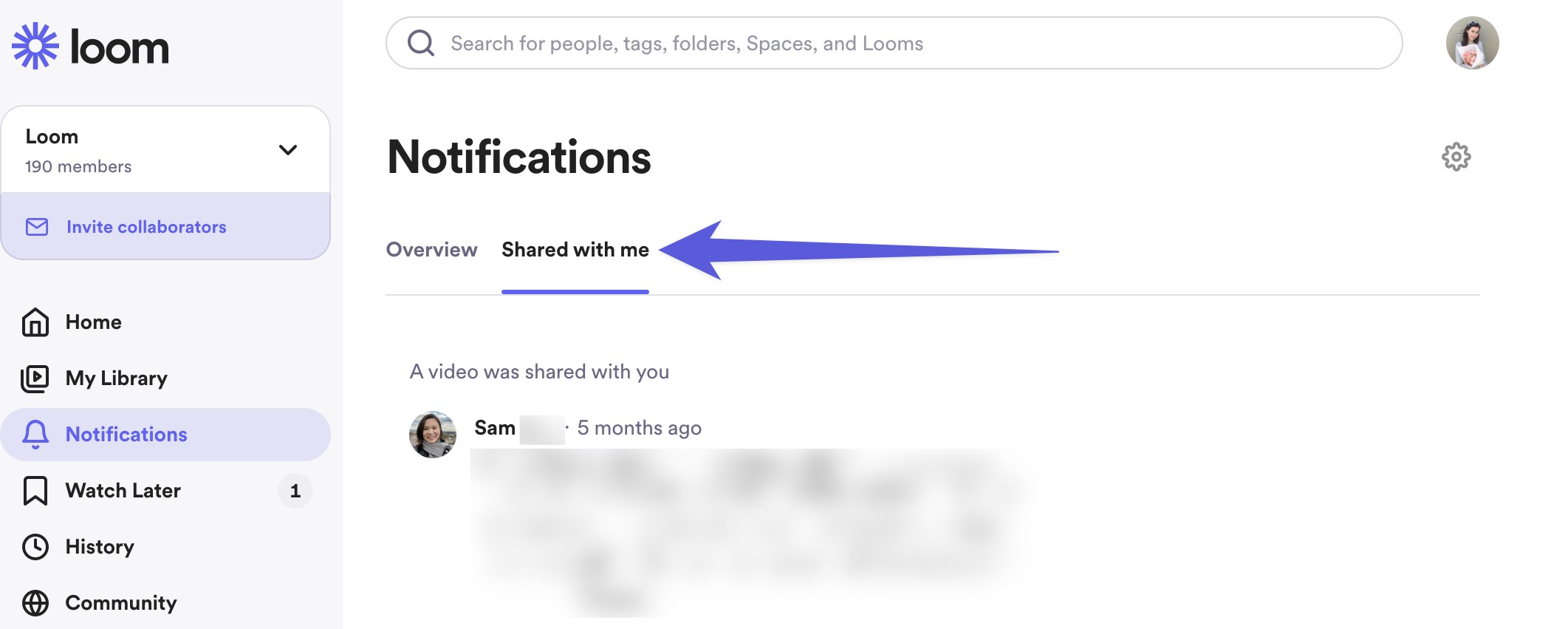Click the Watch Later bookmark icon
1568x629 pixels.
point(35,491)
